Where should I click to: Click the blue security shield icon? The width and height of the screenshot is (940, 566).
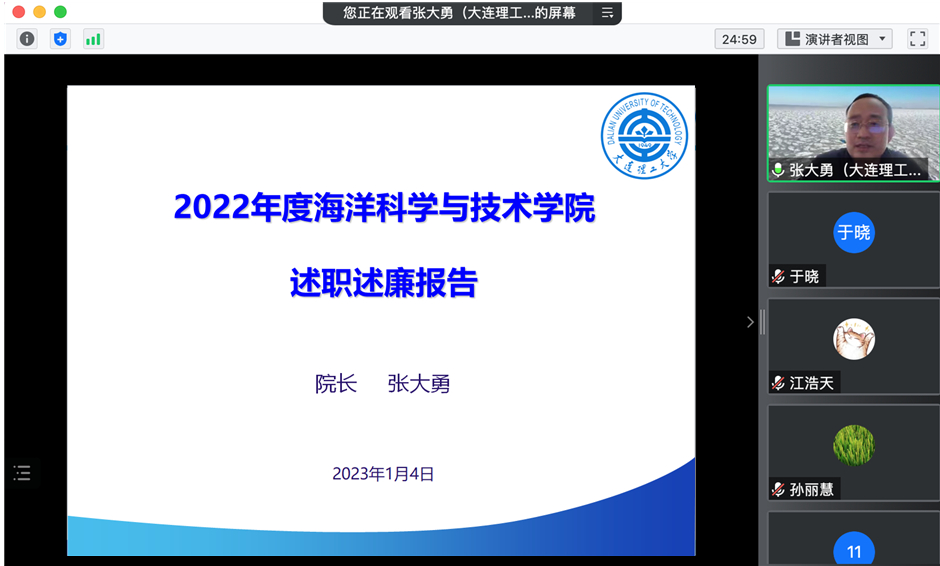(60, 39)
